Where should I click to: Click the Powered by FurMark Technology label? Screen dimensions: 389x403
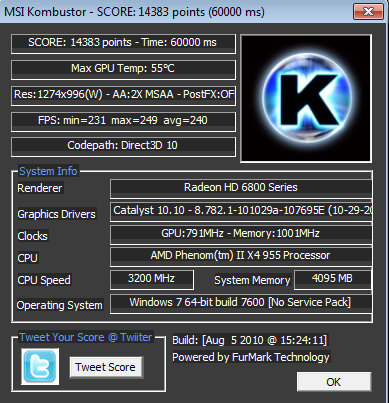pyautogui.click(x=251, y=357)
